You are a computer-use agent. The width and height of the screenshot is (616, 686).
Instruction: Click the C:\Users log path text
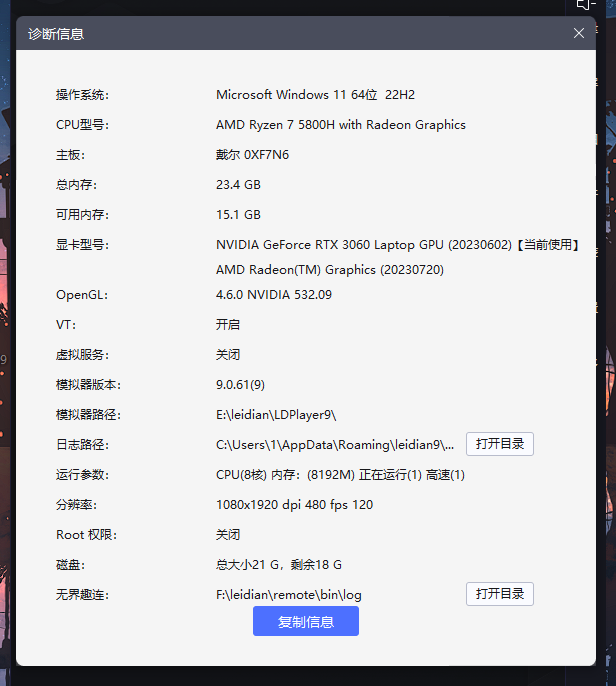[335, 445]
